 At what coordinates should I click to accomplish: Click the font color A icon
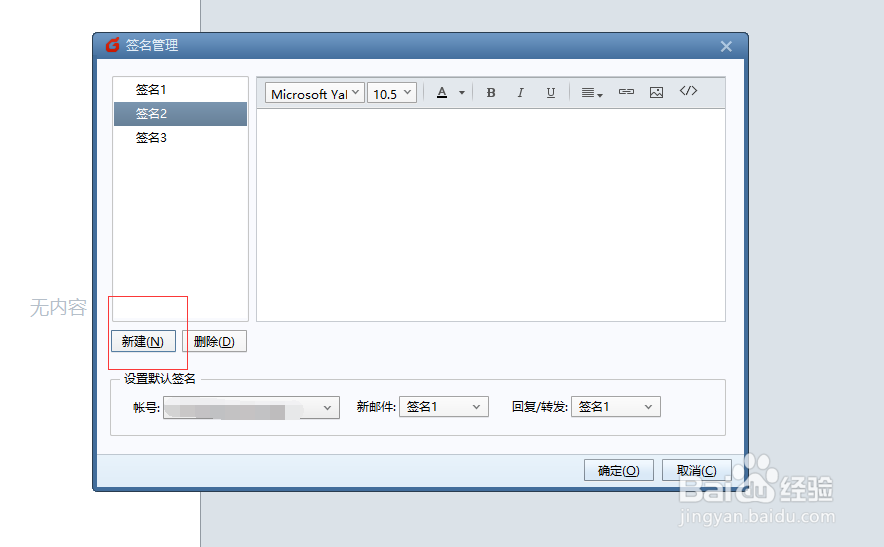[442, 92]
